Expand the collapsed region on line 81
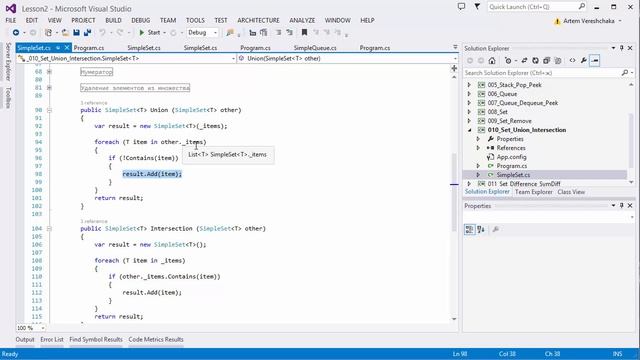 pos(49,88)
